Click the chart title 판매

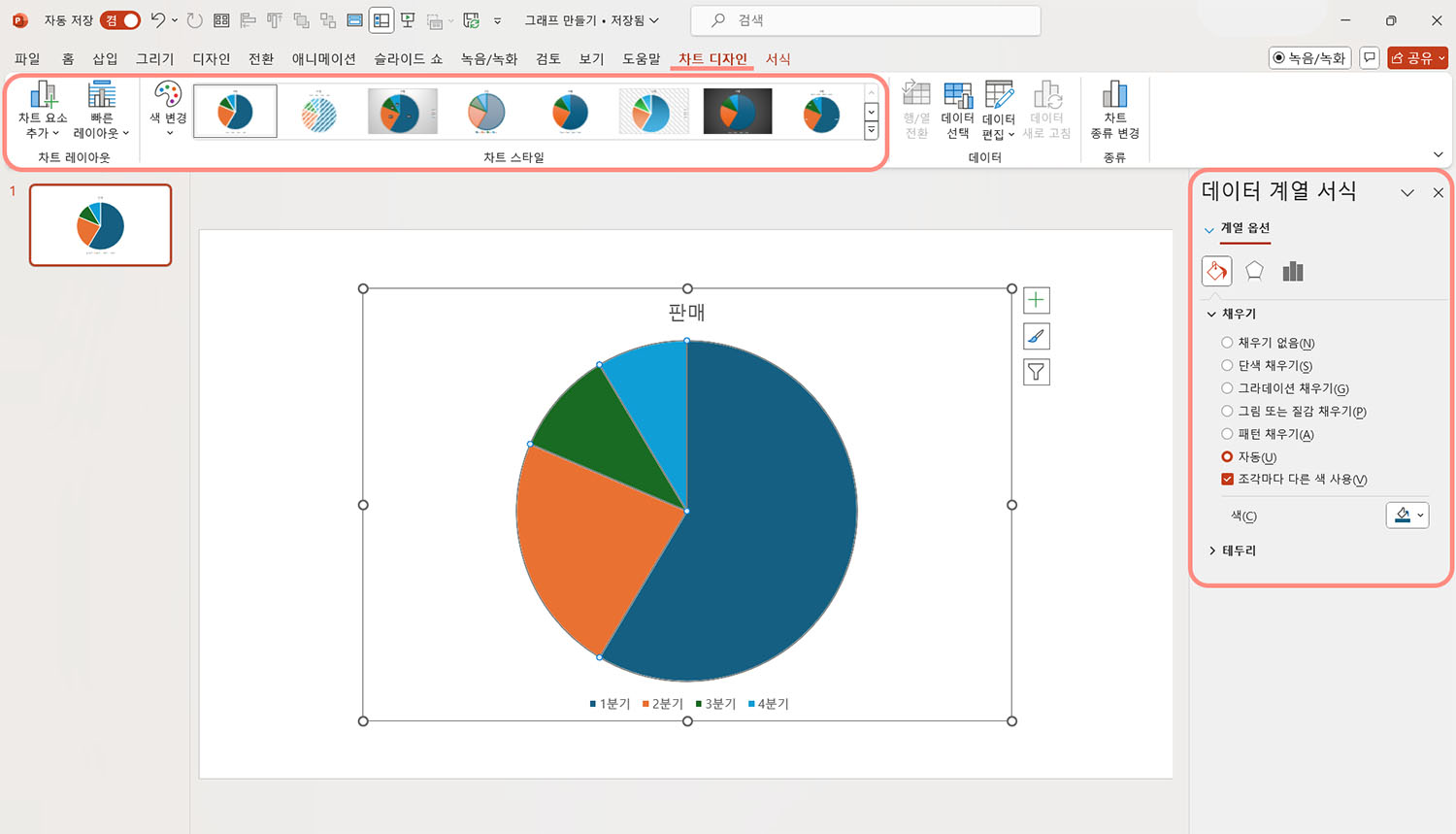click(686, 313)
